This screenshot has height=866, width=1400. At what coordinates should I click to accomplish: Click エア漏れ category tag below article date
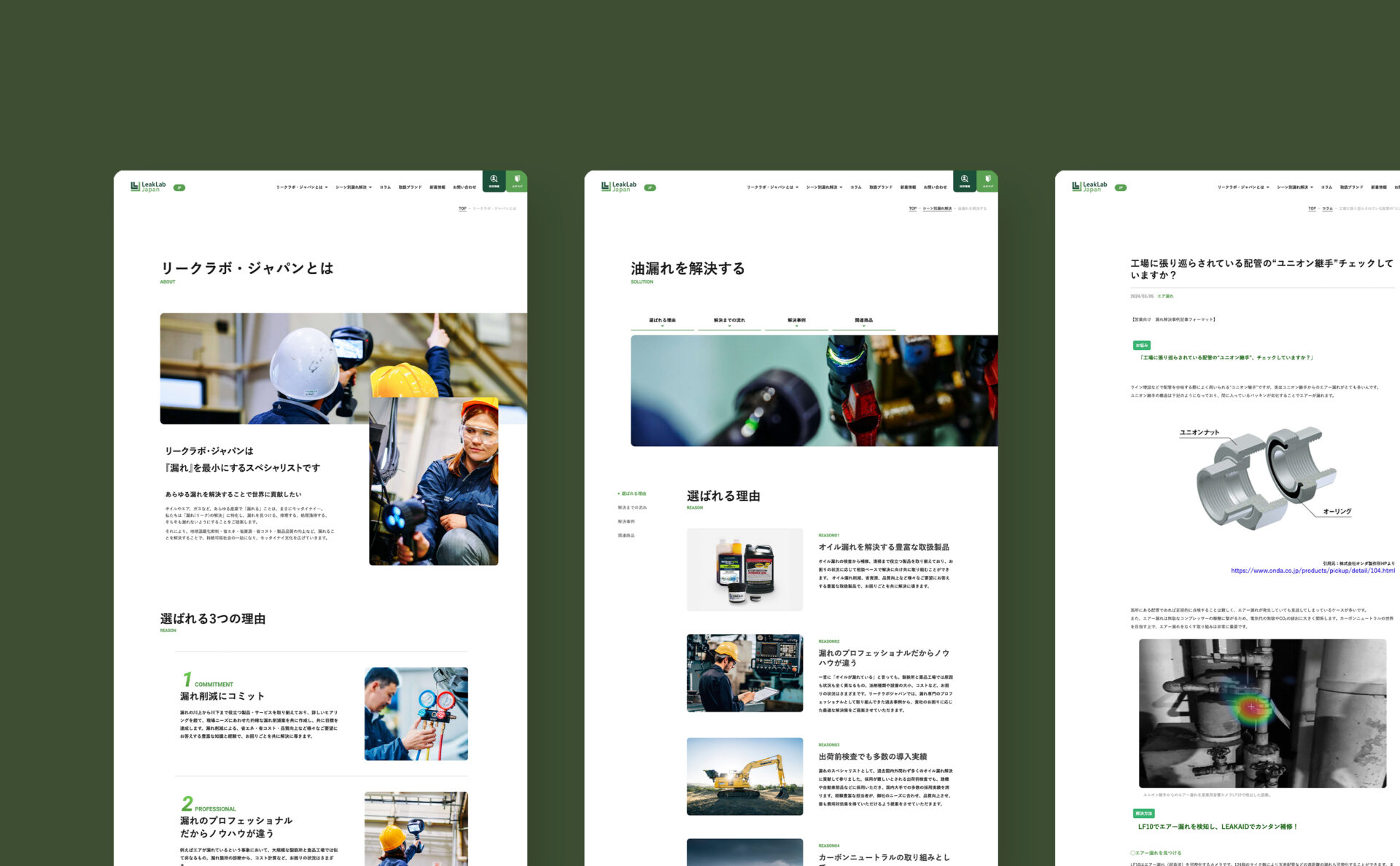tap(1165, 296)
